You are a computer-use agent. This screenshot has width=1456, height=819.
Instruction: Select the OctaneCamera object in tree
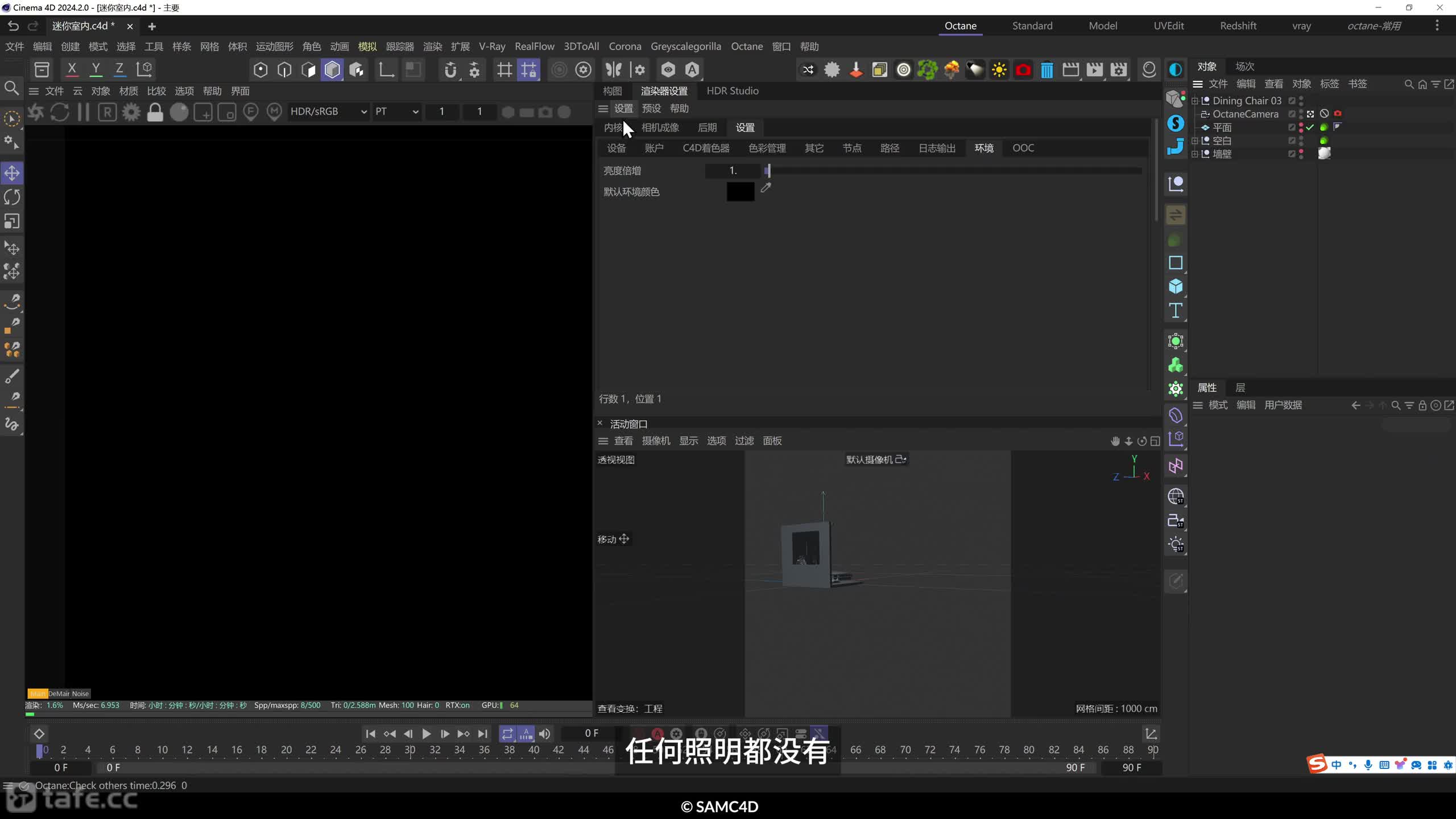pyautogui.click(x=1245, y=114)
